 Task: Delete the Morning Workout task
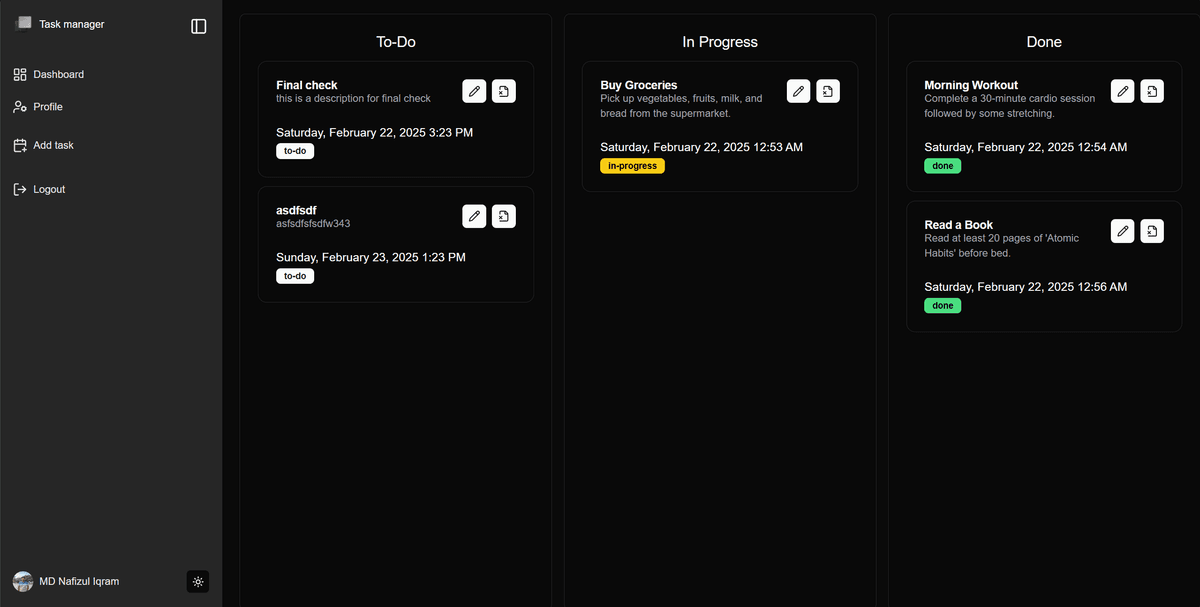click(1152, 91)
